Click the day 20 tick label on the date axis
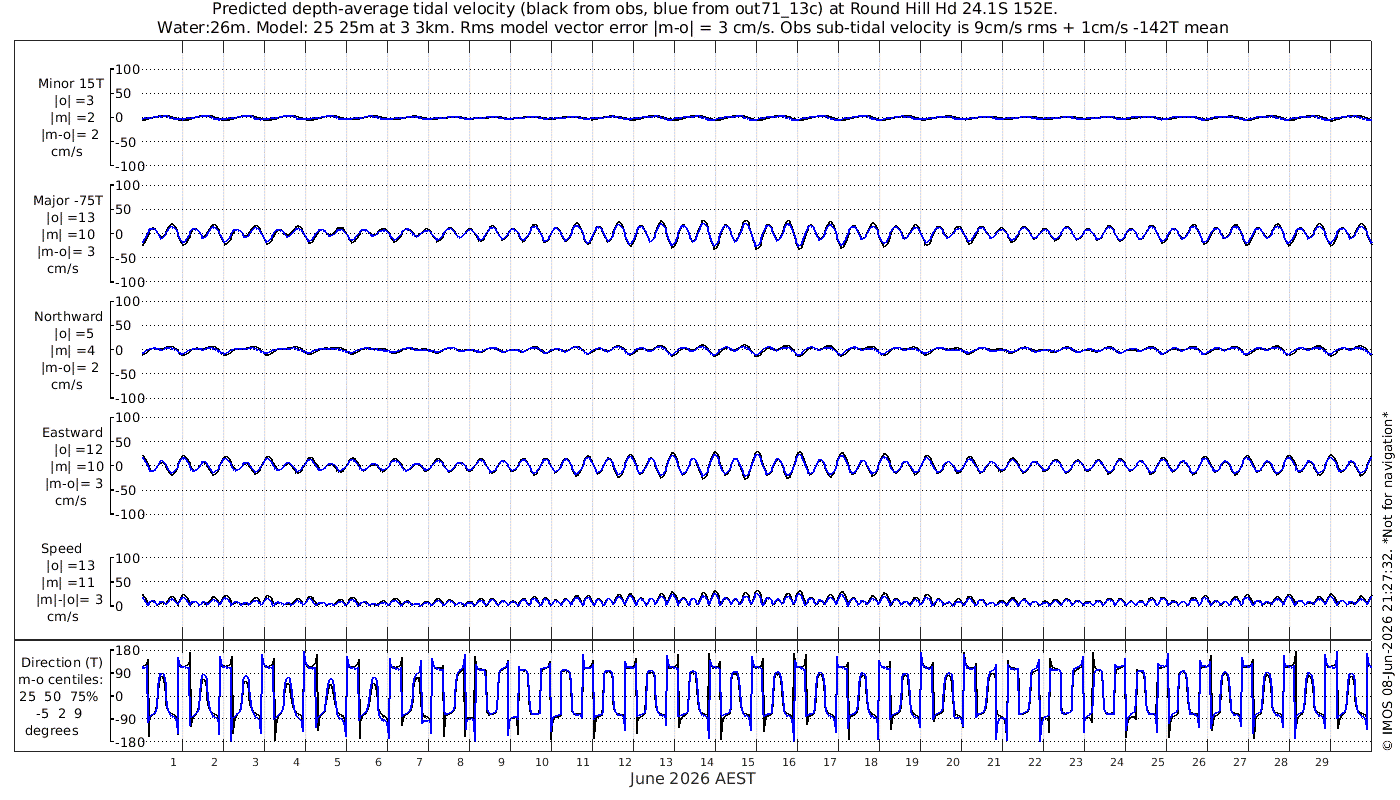 (x=952, y=762)
